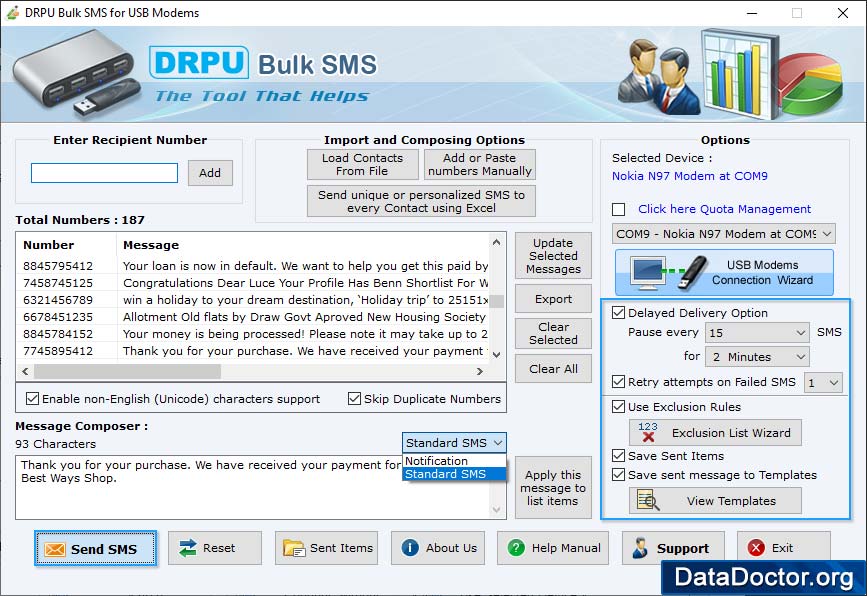Click the Support person icon

click(x=640, y=548)
